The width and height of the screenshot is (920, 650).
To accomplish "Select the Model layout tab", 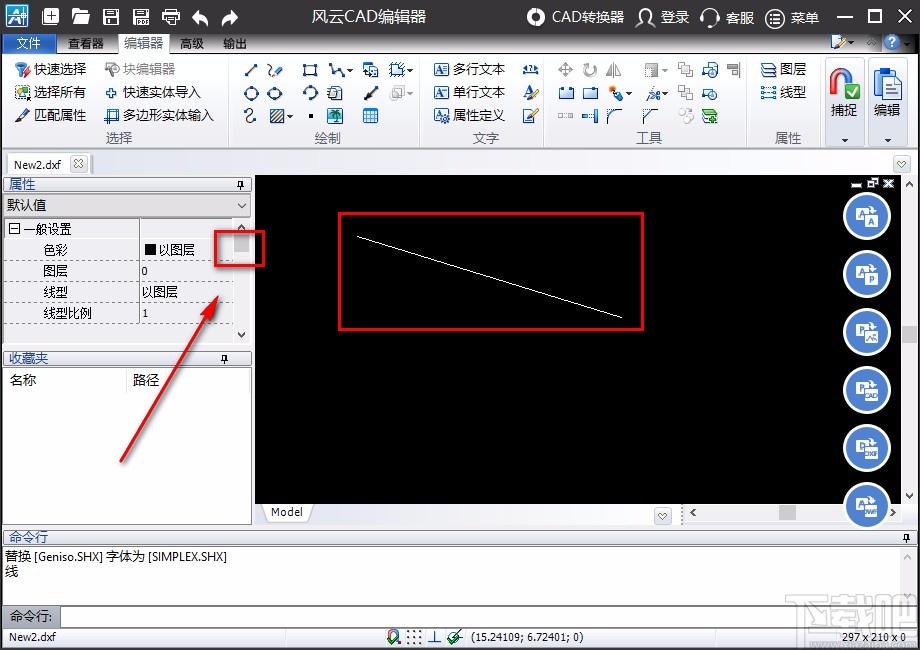I will (x=287, y=512).
